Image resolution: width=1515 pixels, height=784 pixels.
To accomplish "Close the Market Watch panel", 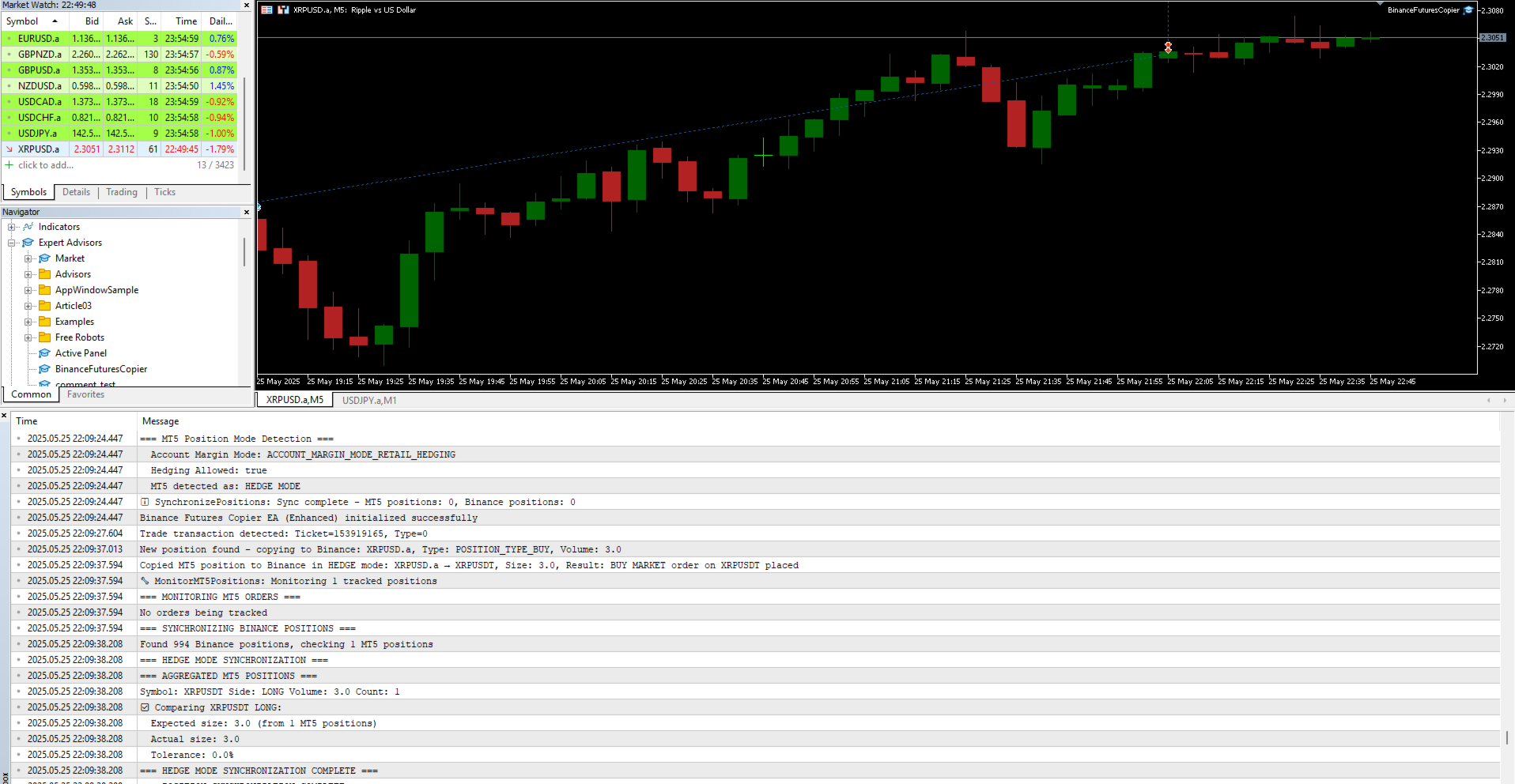I will (246, 6).
